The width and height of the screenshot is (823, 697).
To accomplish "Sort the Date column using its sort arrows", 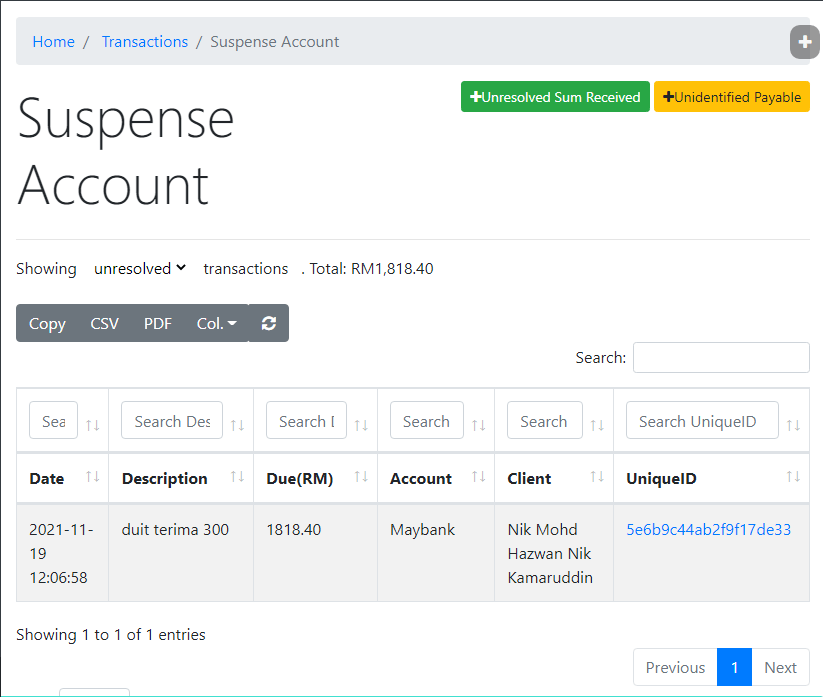I will point(92,478).
